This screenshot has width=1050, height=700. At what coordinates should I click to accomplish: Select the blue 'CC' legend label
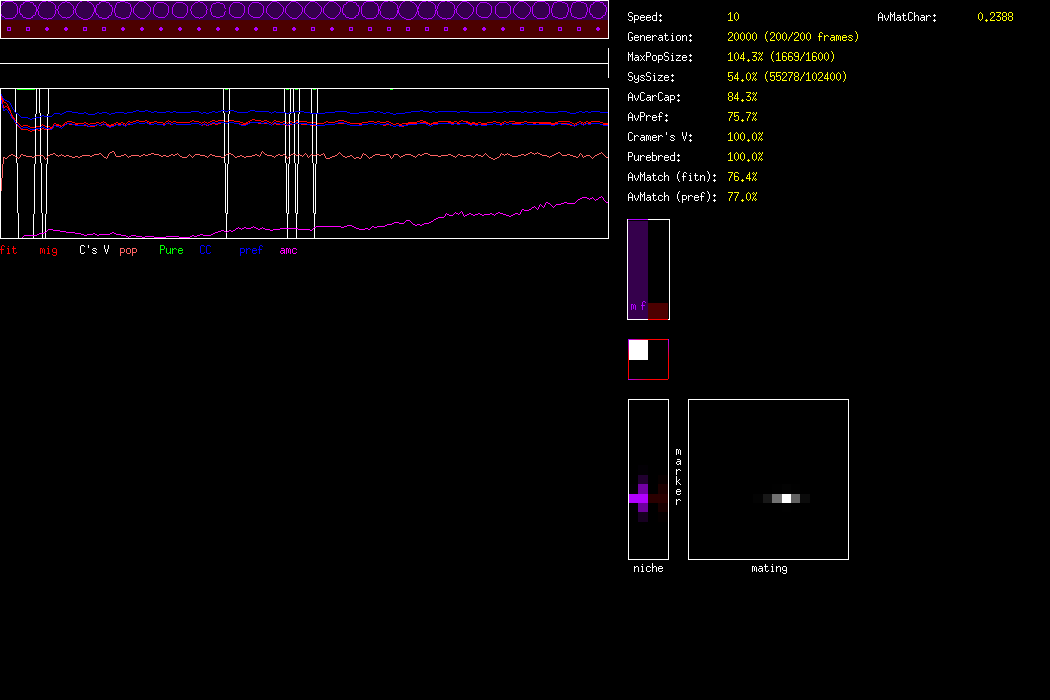pyautogui.click(x=206, y=250)
